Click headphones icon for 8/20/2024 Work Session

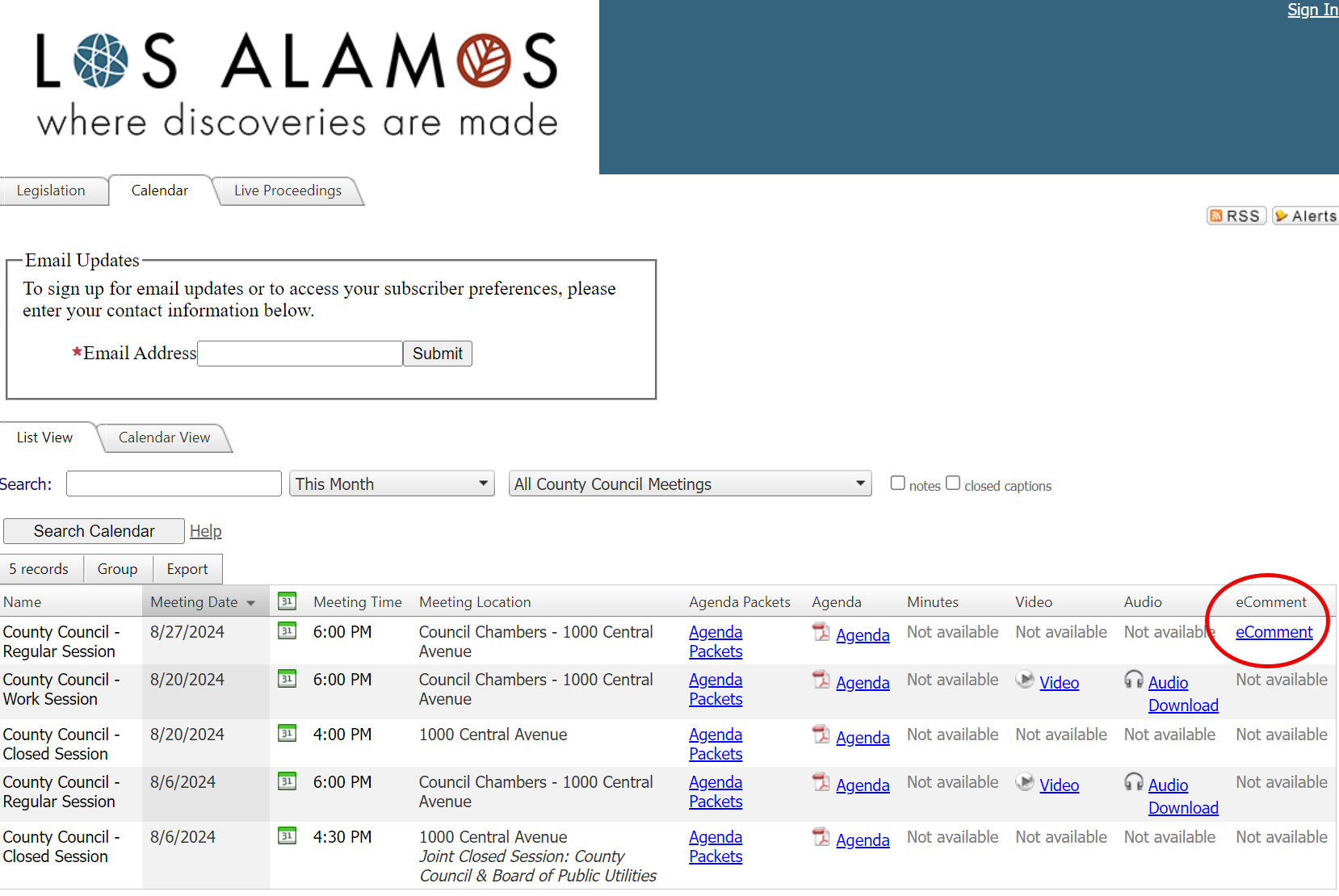1134,680
